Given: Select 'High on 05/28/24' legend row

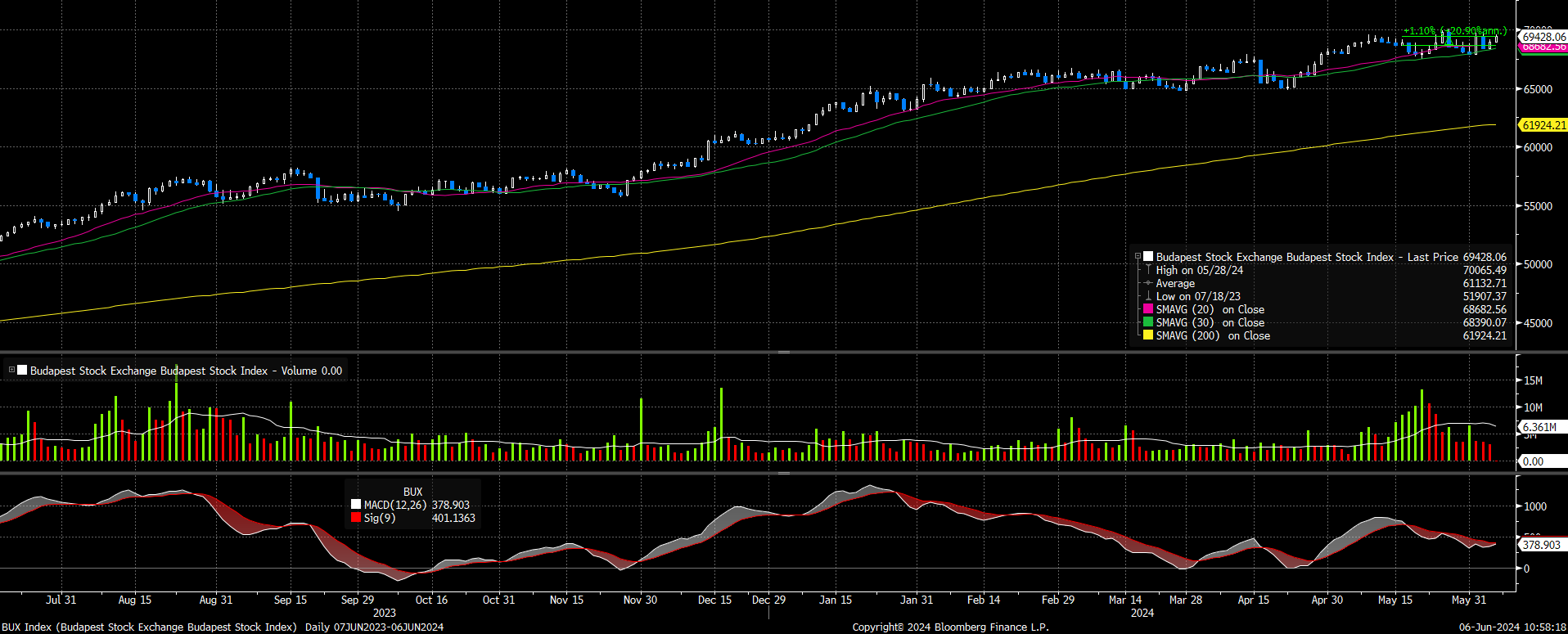Looking at the screenshot, I should [1199, 270].
